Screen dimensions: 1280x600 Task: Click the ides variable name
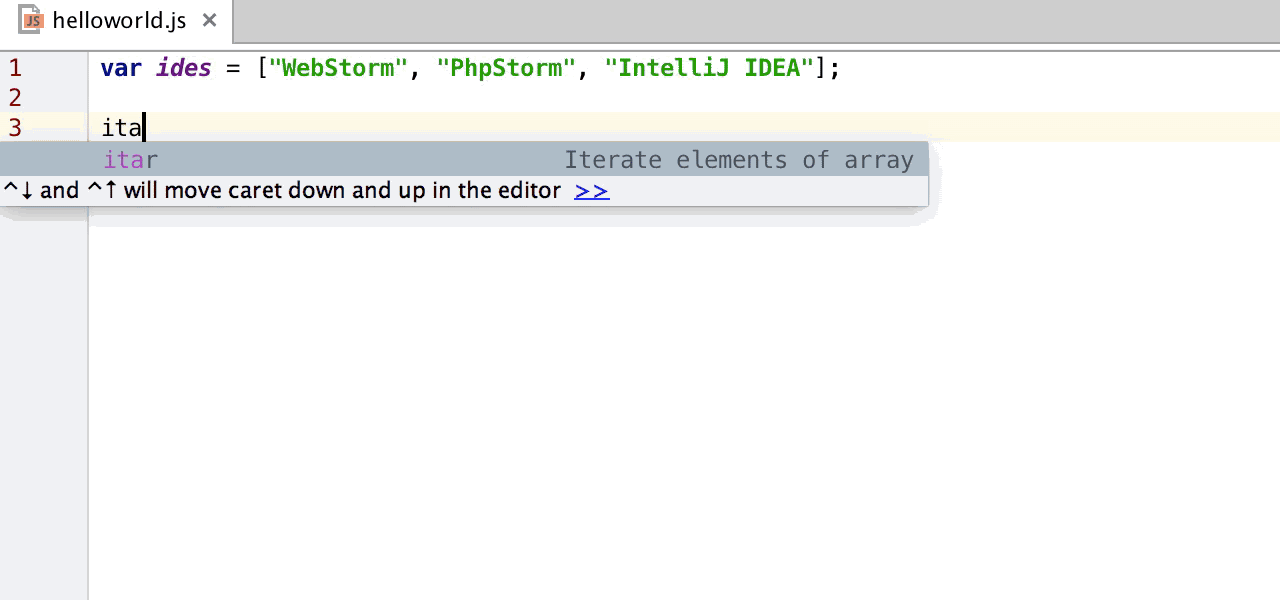point(182,67)
